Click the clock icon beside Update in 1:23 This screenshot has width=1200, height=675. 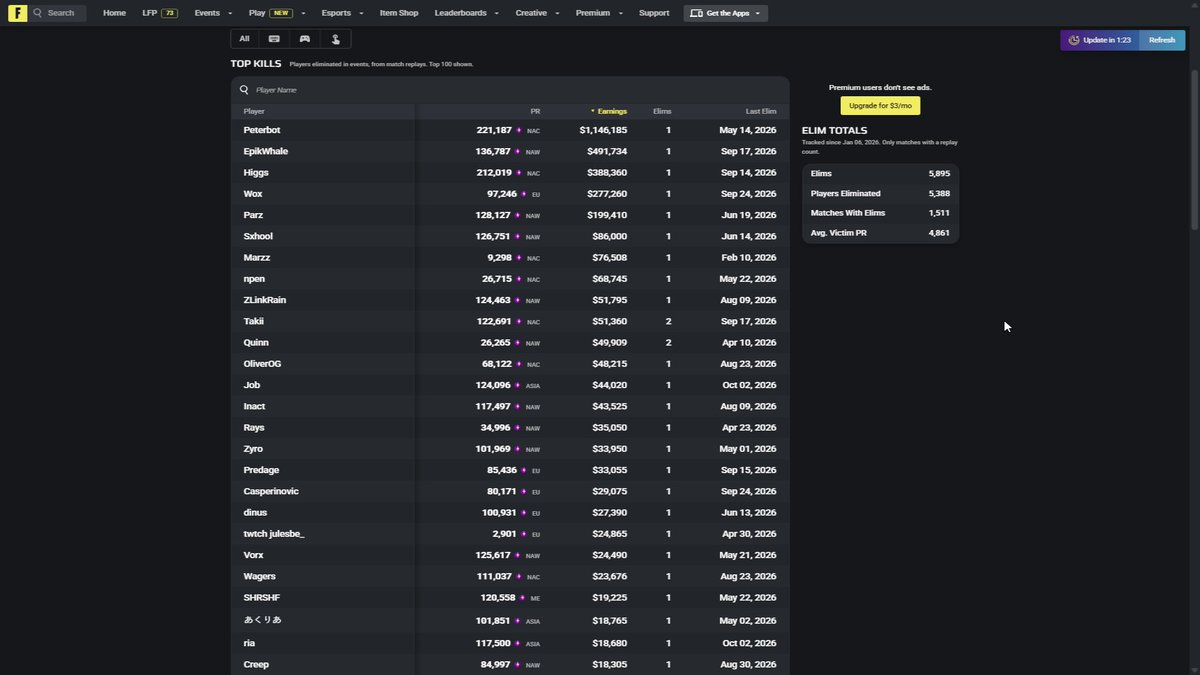tap(1074, 40)
